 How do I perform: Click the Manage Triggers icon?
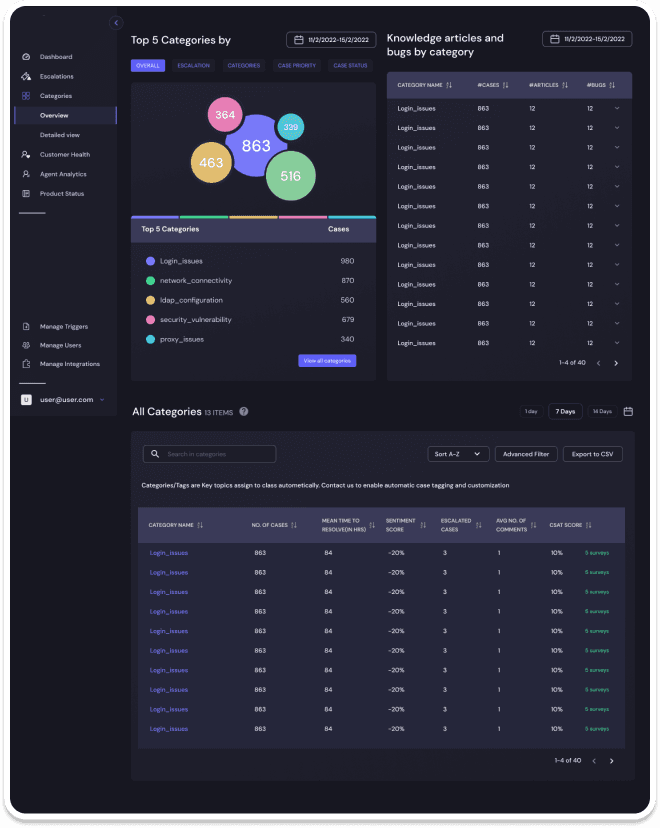point(26,326)
